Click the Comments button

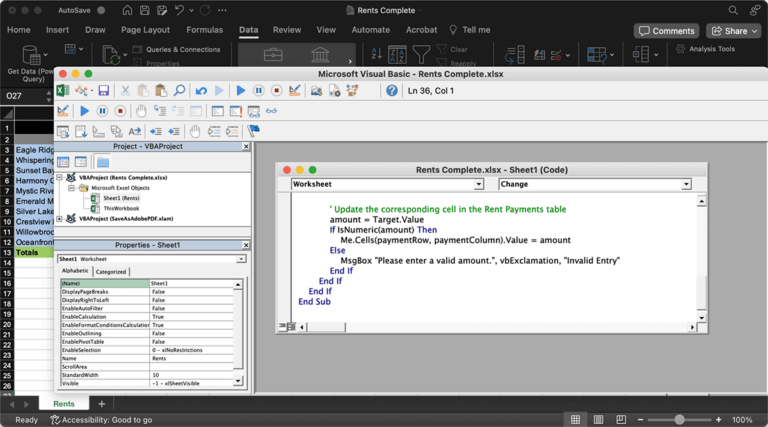coord(666,31)
